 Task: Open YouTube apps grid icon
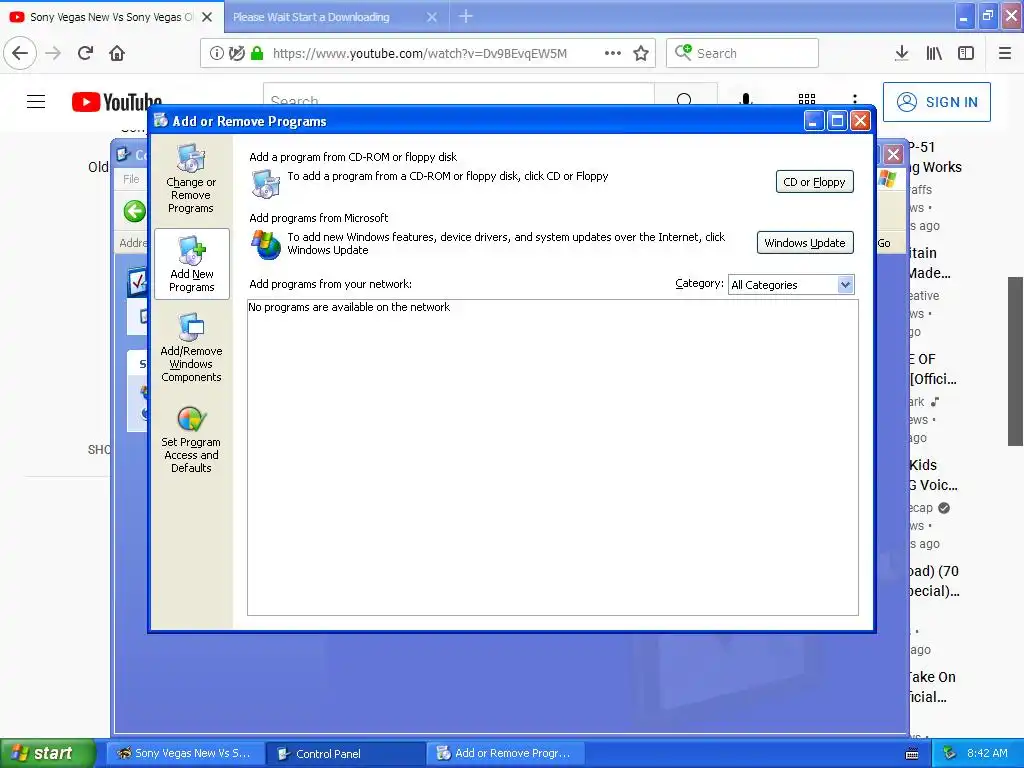click(807, 99)
